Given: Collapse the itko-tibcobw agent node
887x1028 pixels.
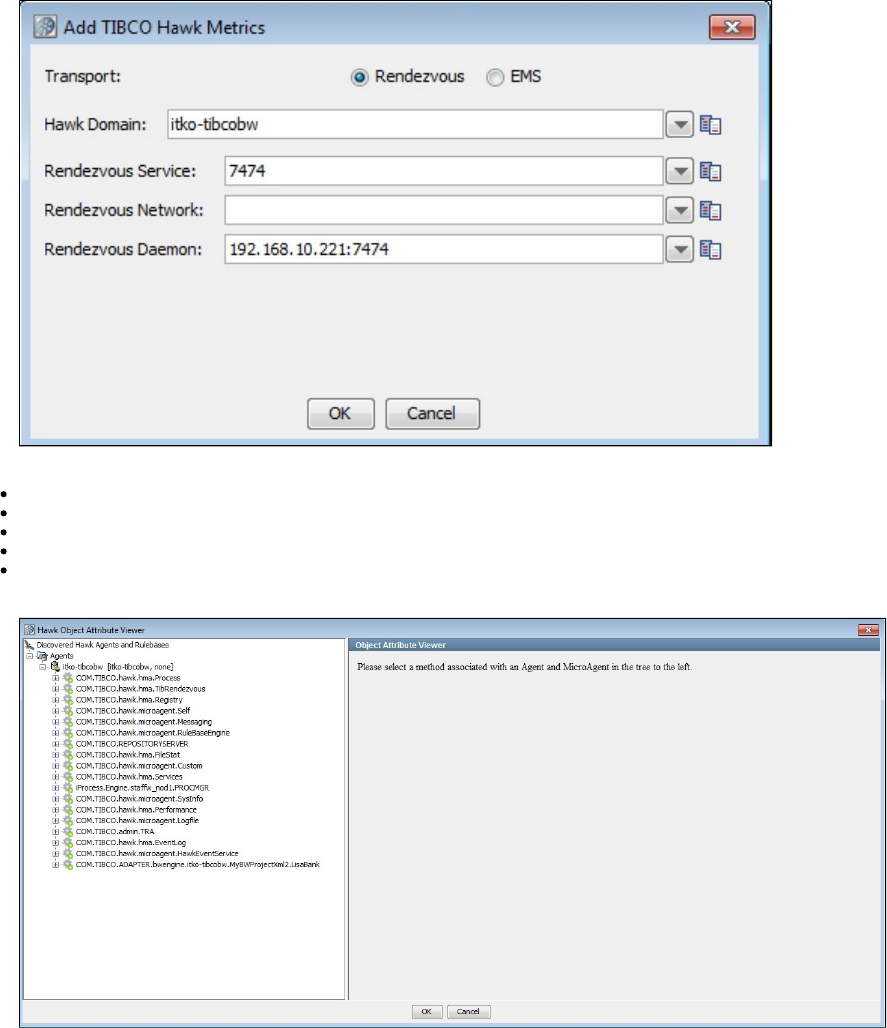Looking at the screenshot, I should click(x=42, y=667).
